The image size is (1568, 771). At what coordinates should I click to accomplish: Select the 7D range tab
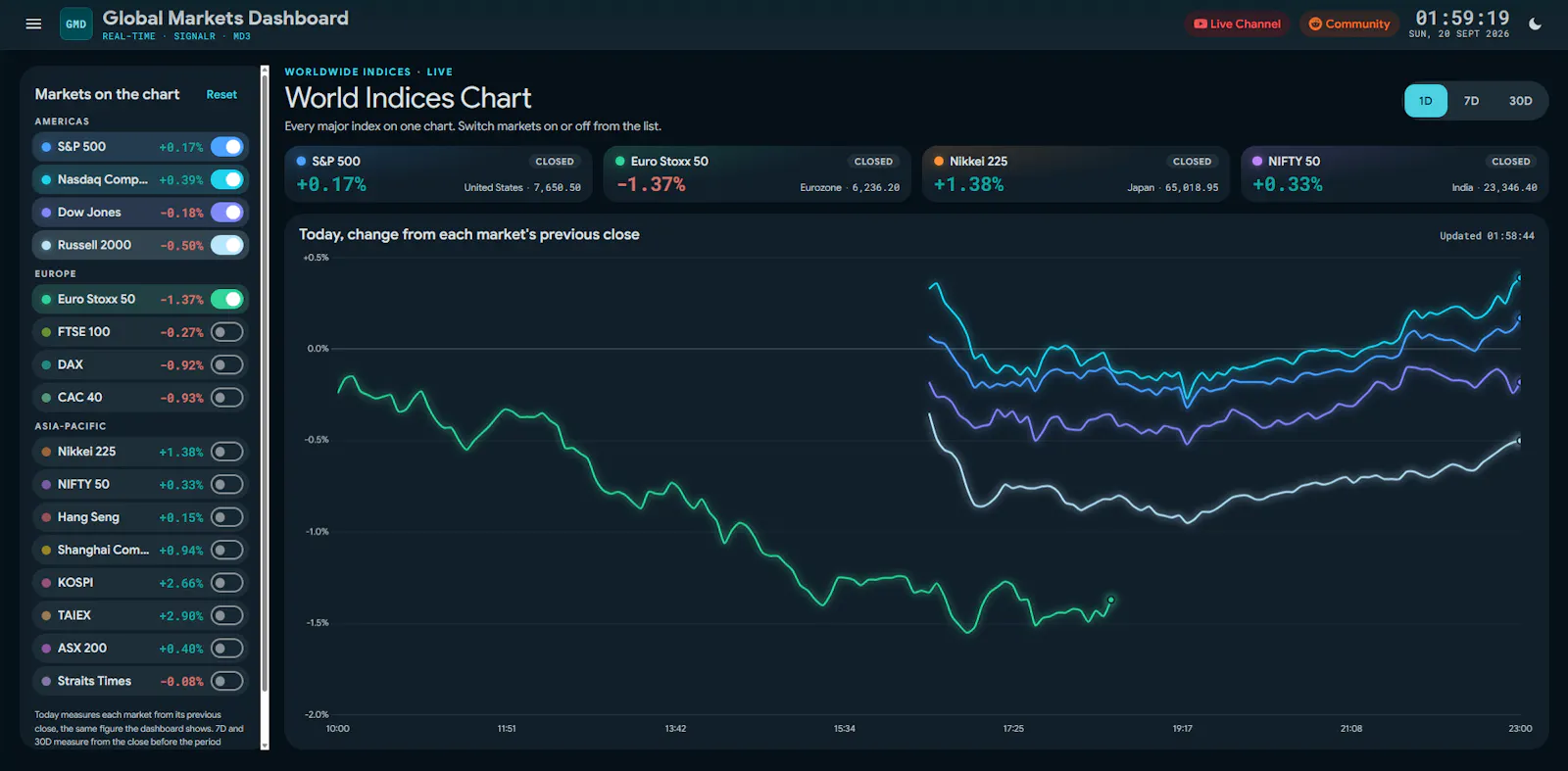pyautogui.click(x=1471, y=101)
